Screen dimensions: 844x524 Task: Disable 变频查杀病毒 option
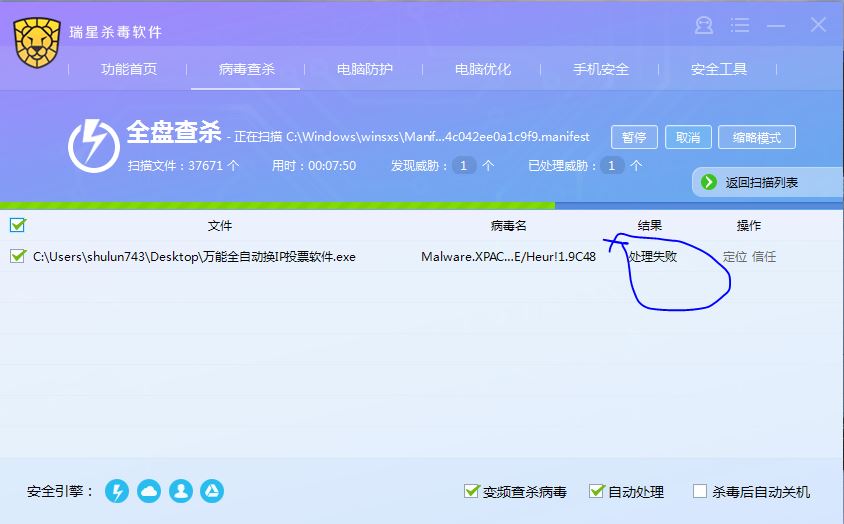471,491
